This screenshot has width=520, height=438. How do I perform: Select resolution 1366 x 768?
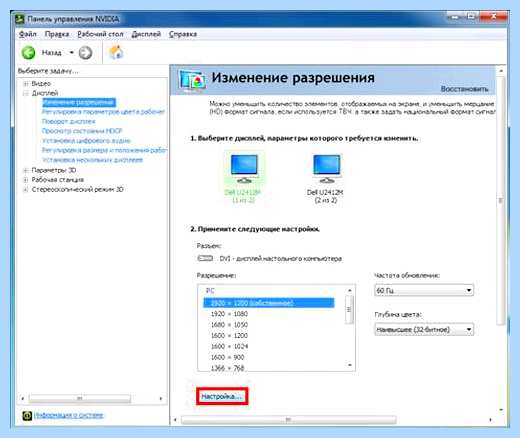[228, 368]
